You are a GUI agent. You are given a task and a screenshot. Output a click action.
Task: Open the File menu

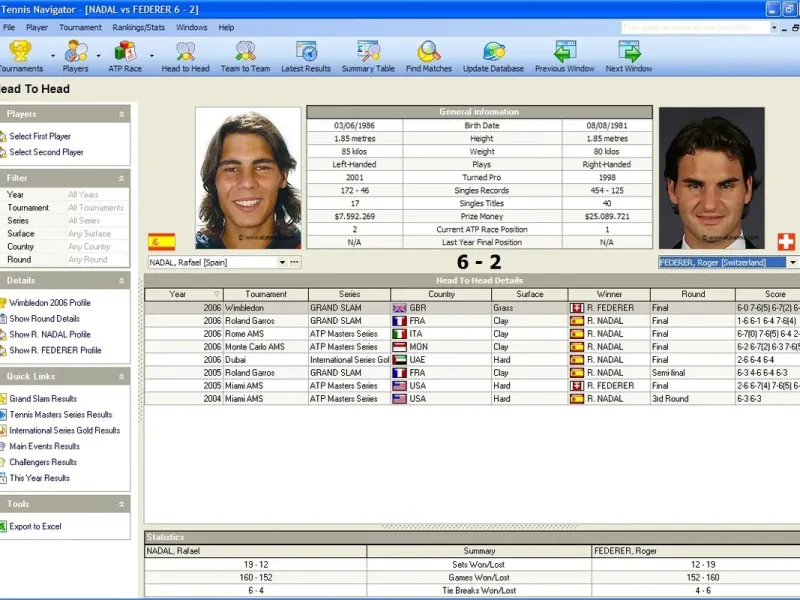point(9,28)
